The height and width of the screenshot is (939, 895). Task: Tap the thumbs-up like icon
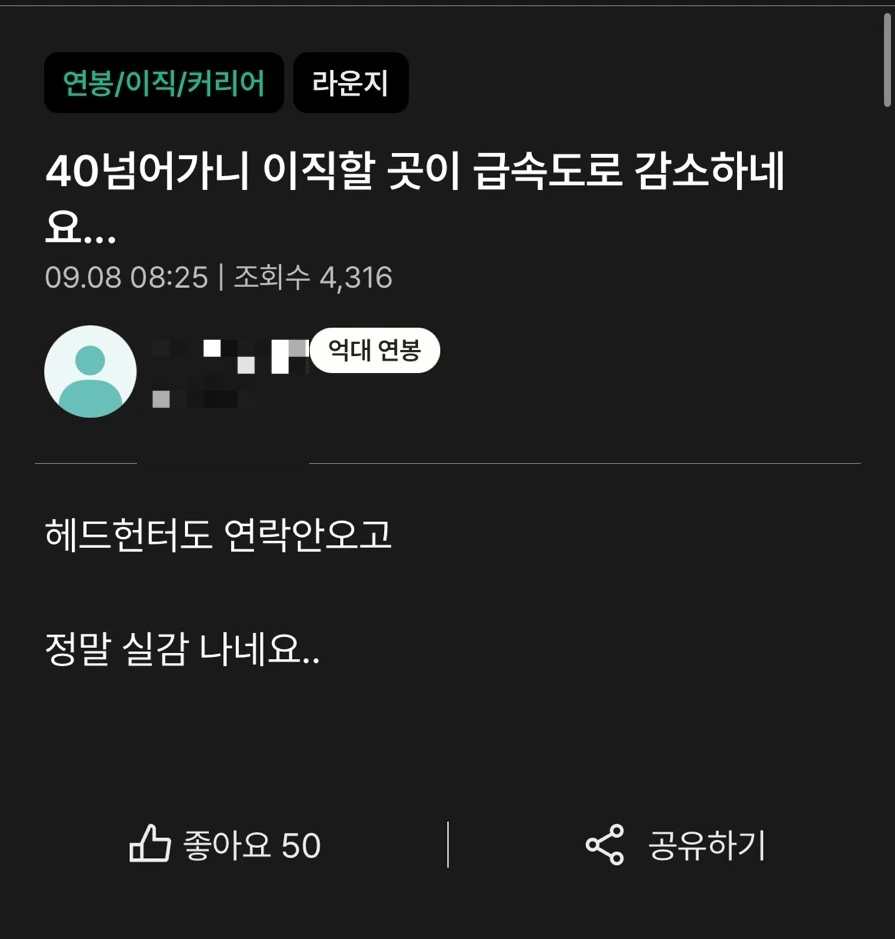(x=150, y=844)
